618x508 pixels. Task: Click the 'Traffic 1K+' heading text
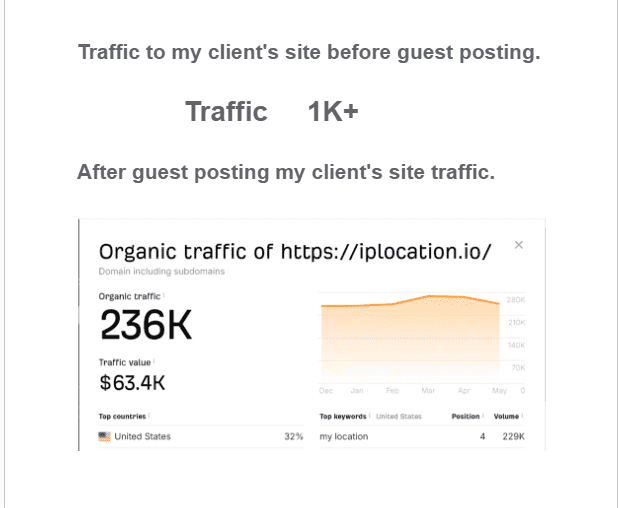272,112
